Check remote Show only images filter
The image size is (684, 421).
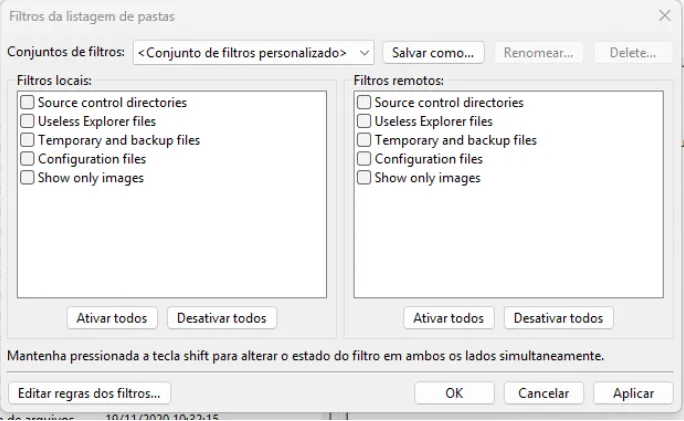pyautogui.click(x=364, y=178)
